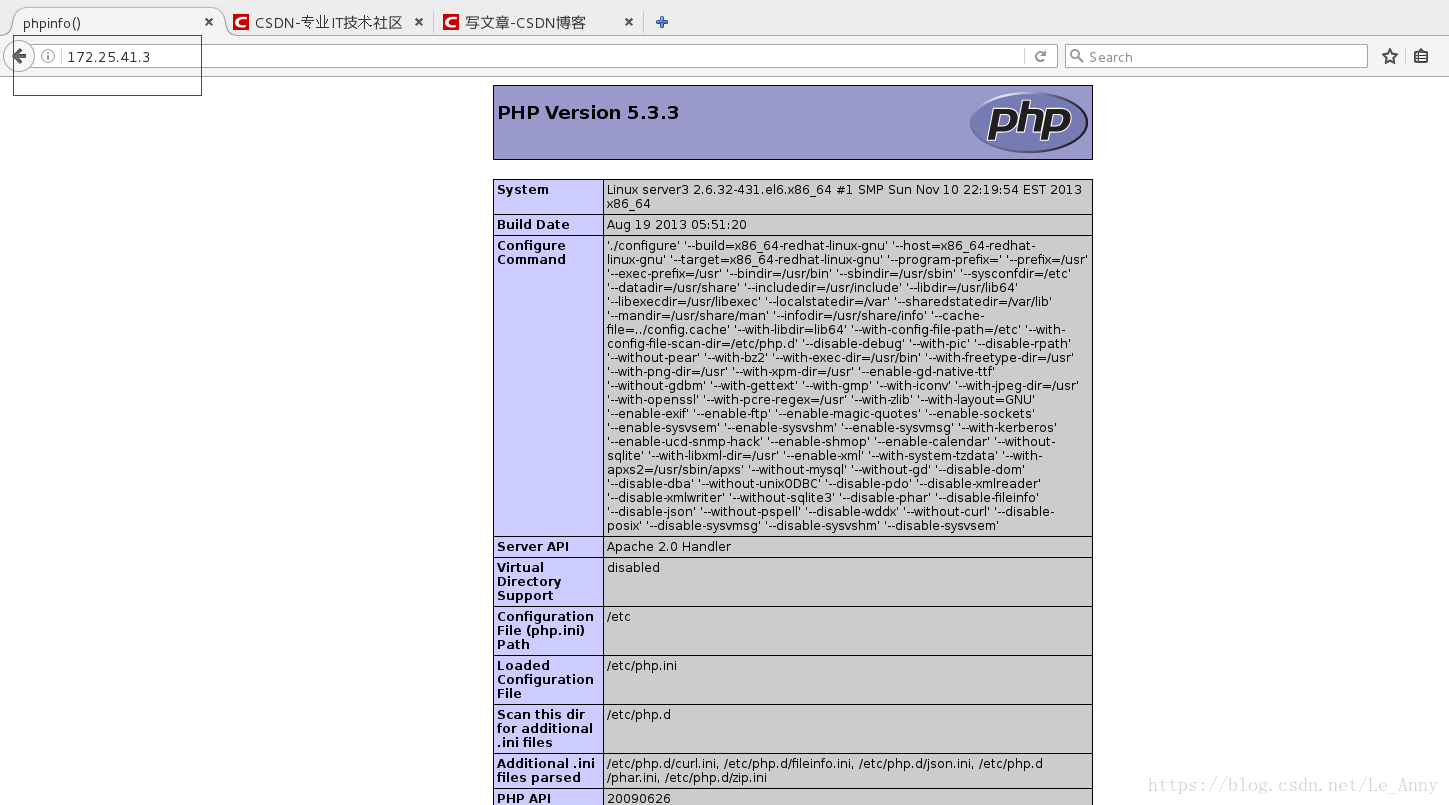This screenshot has width=1449, height=805.
Task: Close the CSDN-专业IT技术社区 tab
Action: [x=418, y=22]
